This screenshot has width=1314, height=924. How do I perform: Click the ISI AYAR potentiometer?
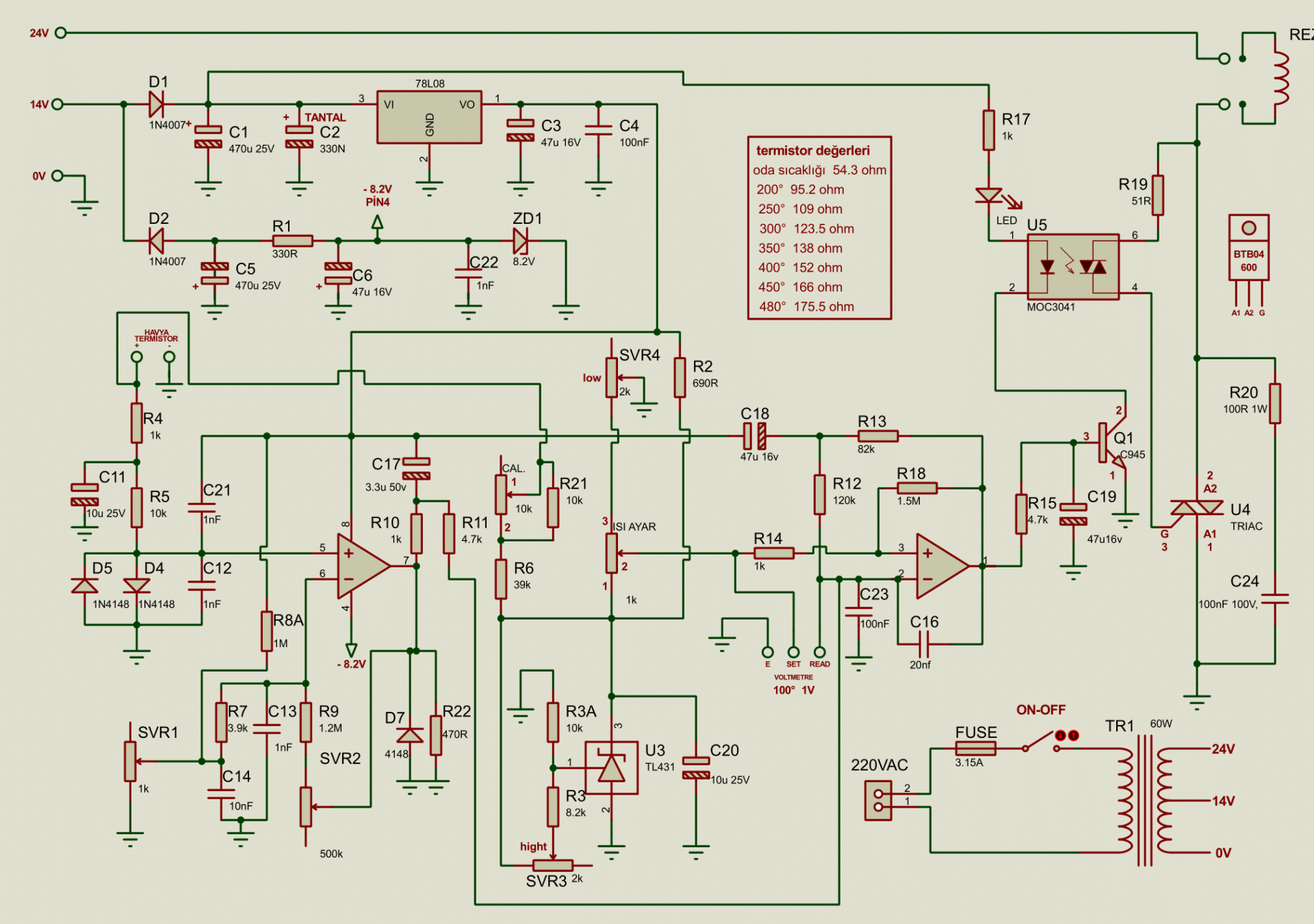(x=611, y=553)
